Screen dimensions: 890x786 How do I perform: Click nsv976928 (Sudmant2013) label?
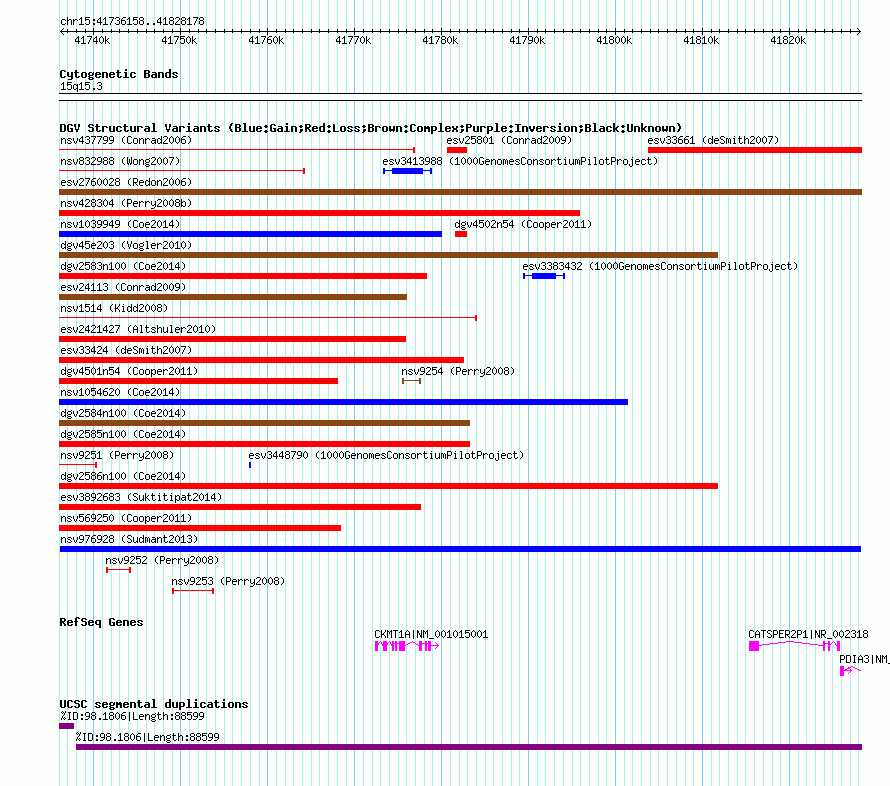pyautogui.click(x=129, y=539)
